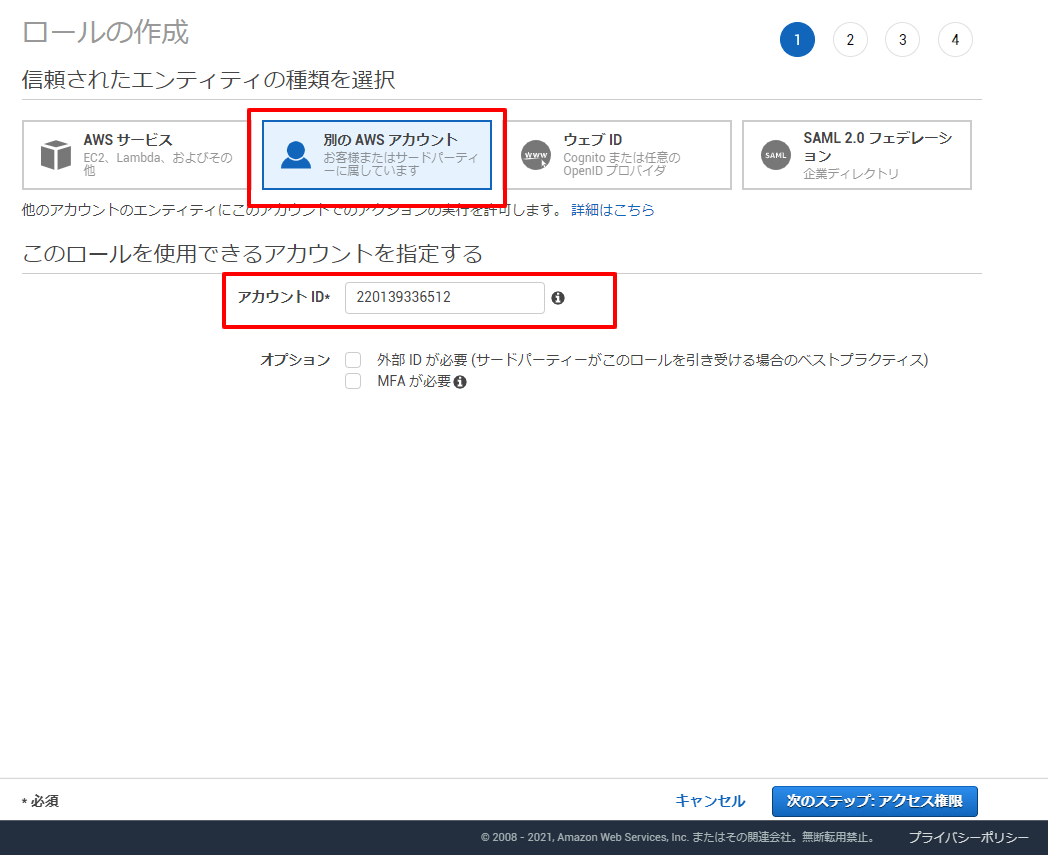Click info icon beside MFA が必要
The image size is (1048, 855).
coord(460,382)
